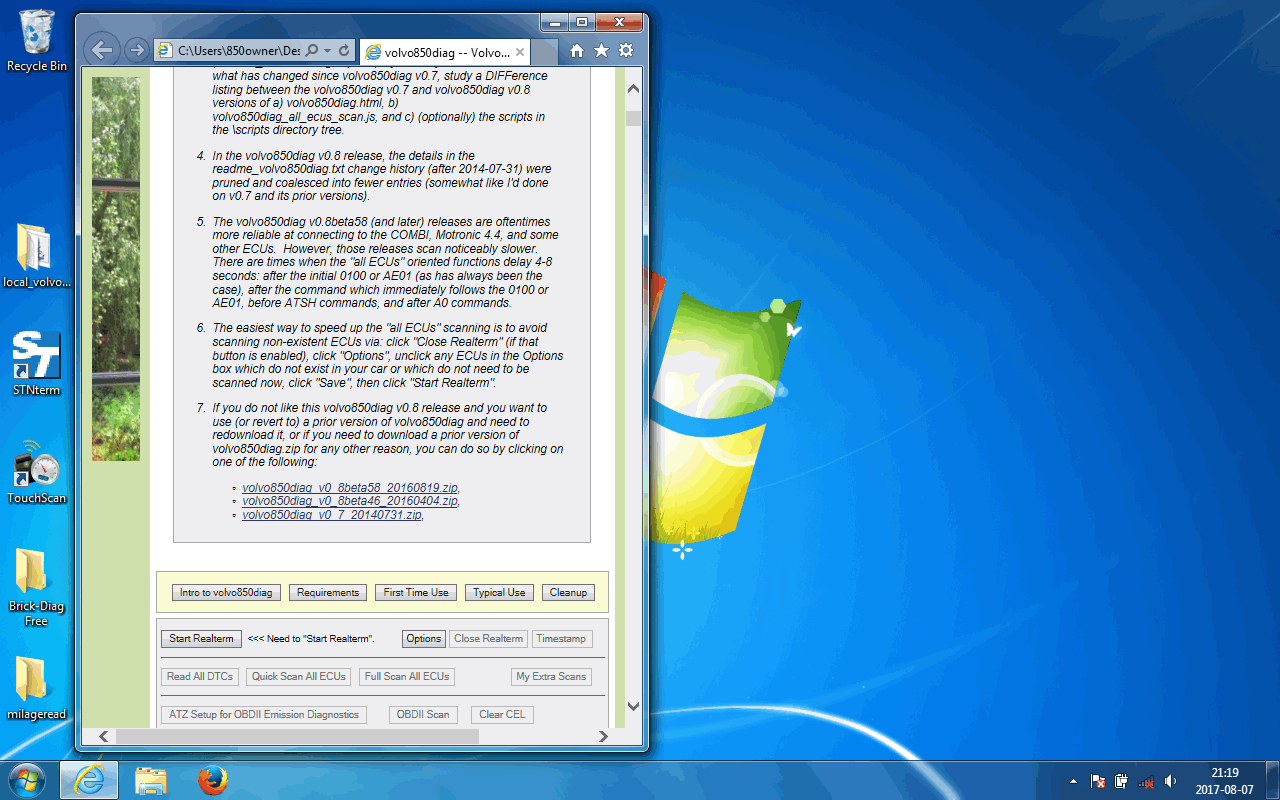The width and height of the screenshot is (1280, 800).
Task: Click the Read All DTCs button
Action: pyautogui.click(x=200, y=677)
